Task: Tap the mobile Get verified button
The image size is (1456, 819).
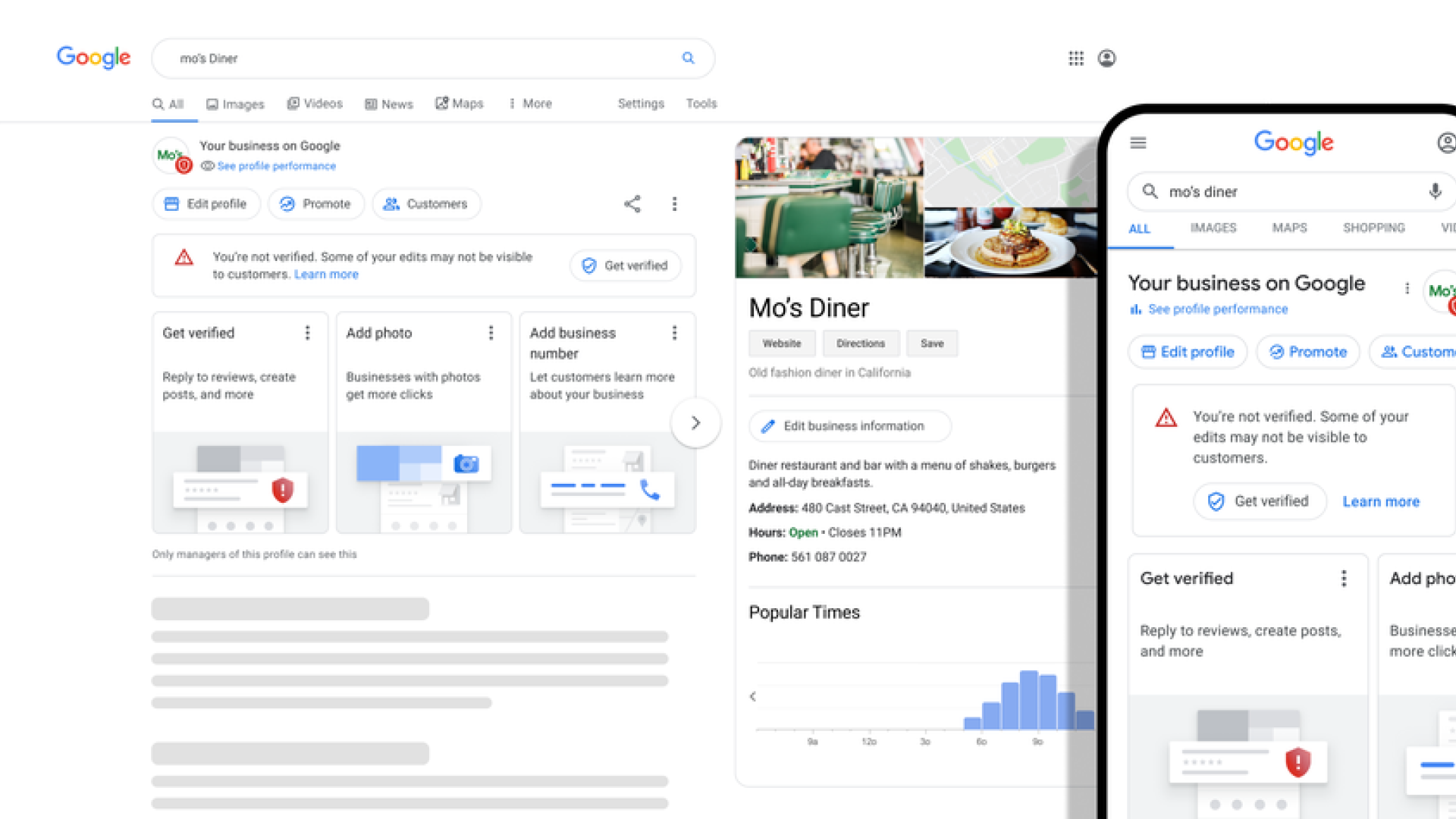Action: tap(1260, 501)
